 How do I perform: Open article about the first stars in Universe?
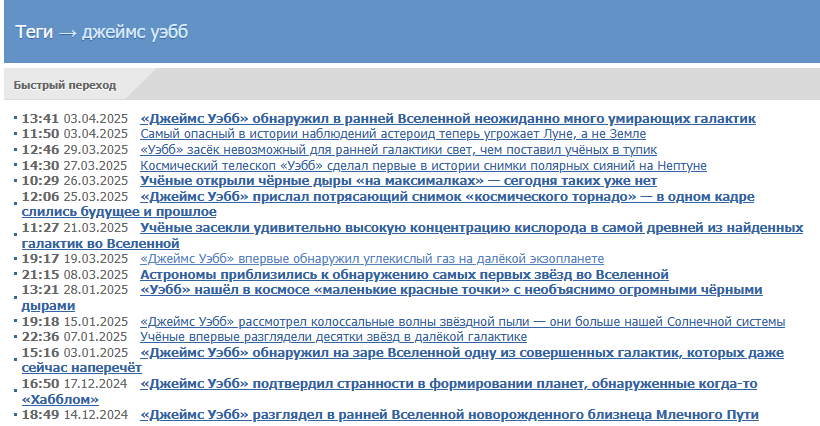[x=404, y=275]
